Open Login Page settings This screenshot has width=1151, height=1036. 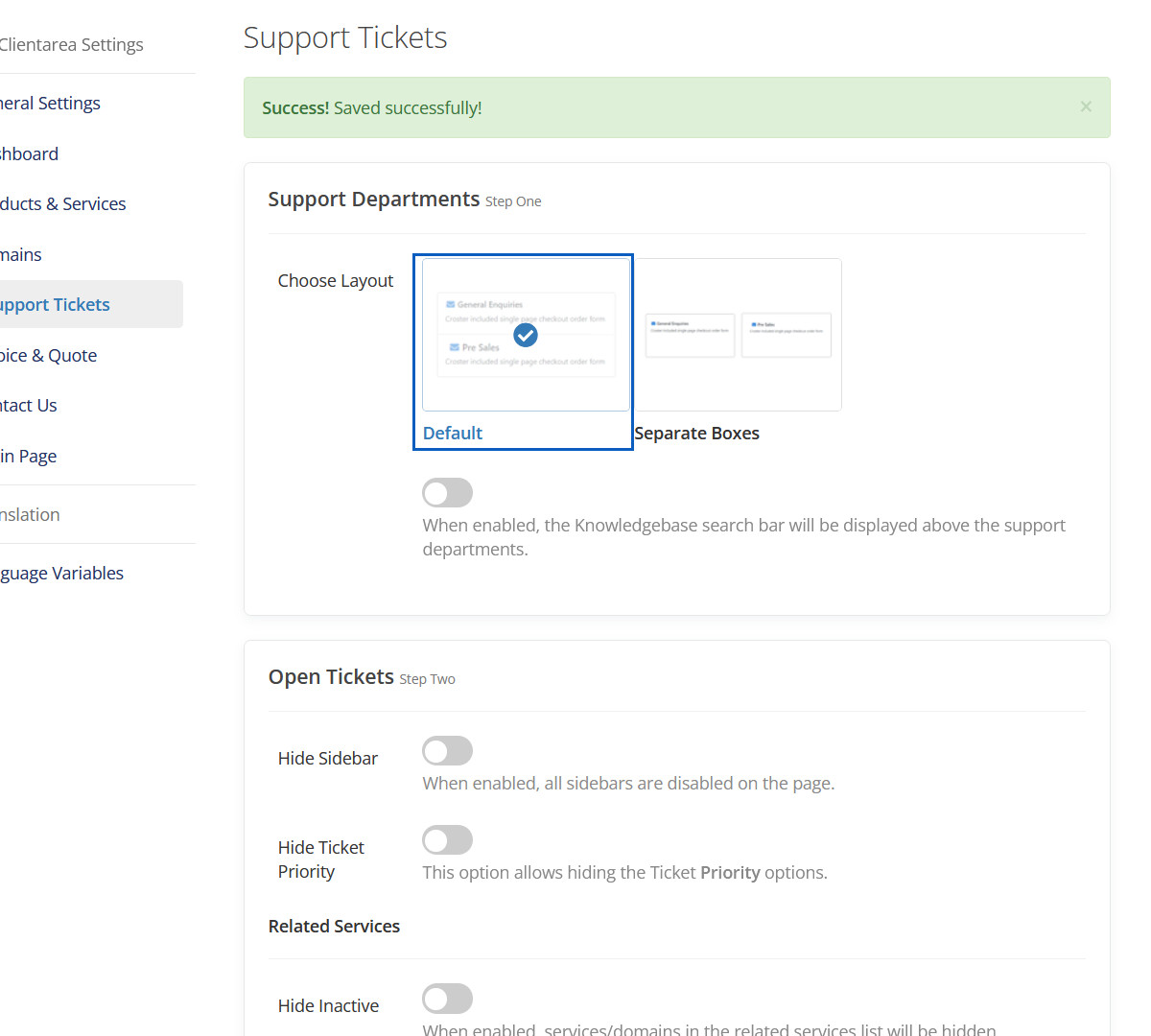tap(29, 457)
